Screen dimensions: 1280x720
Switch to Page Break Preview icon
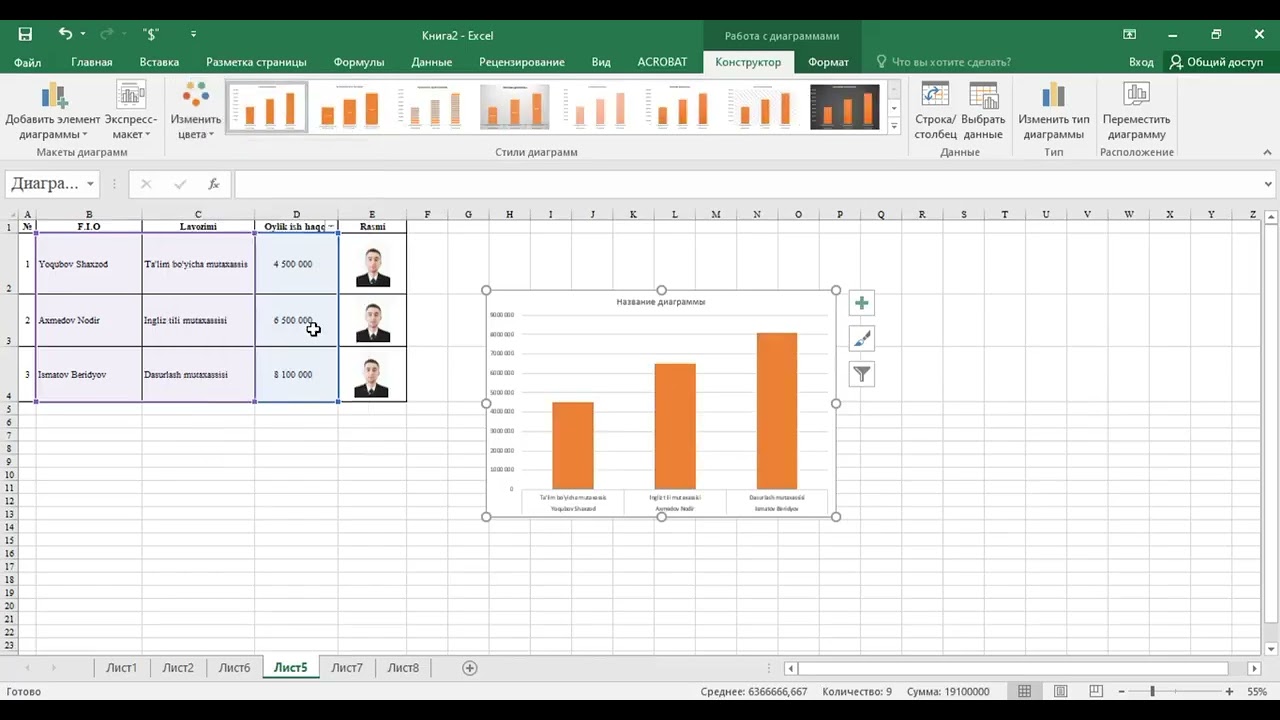point(1096,691)
